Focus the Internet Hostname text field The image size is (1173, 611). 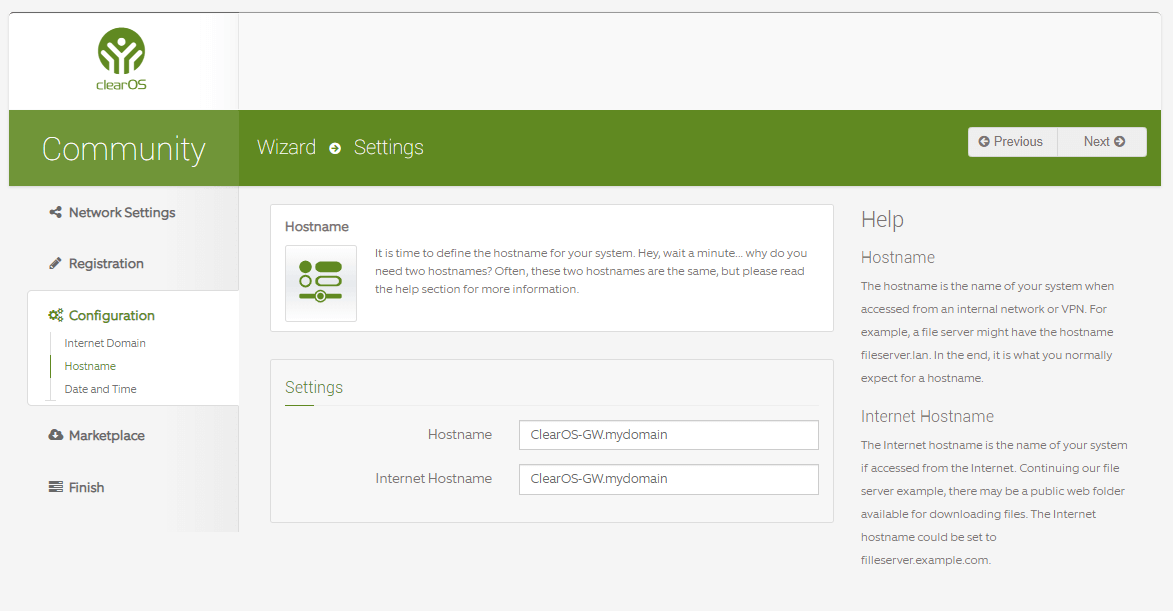tap(667, 479)
